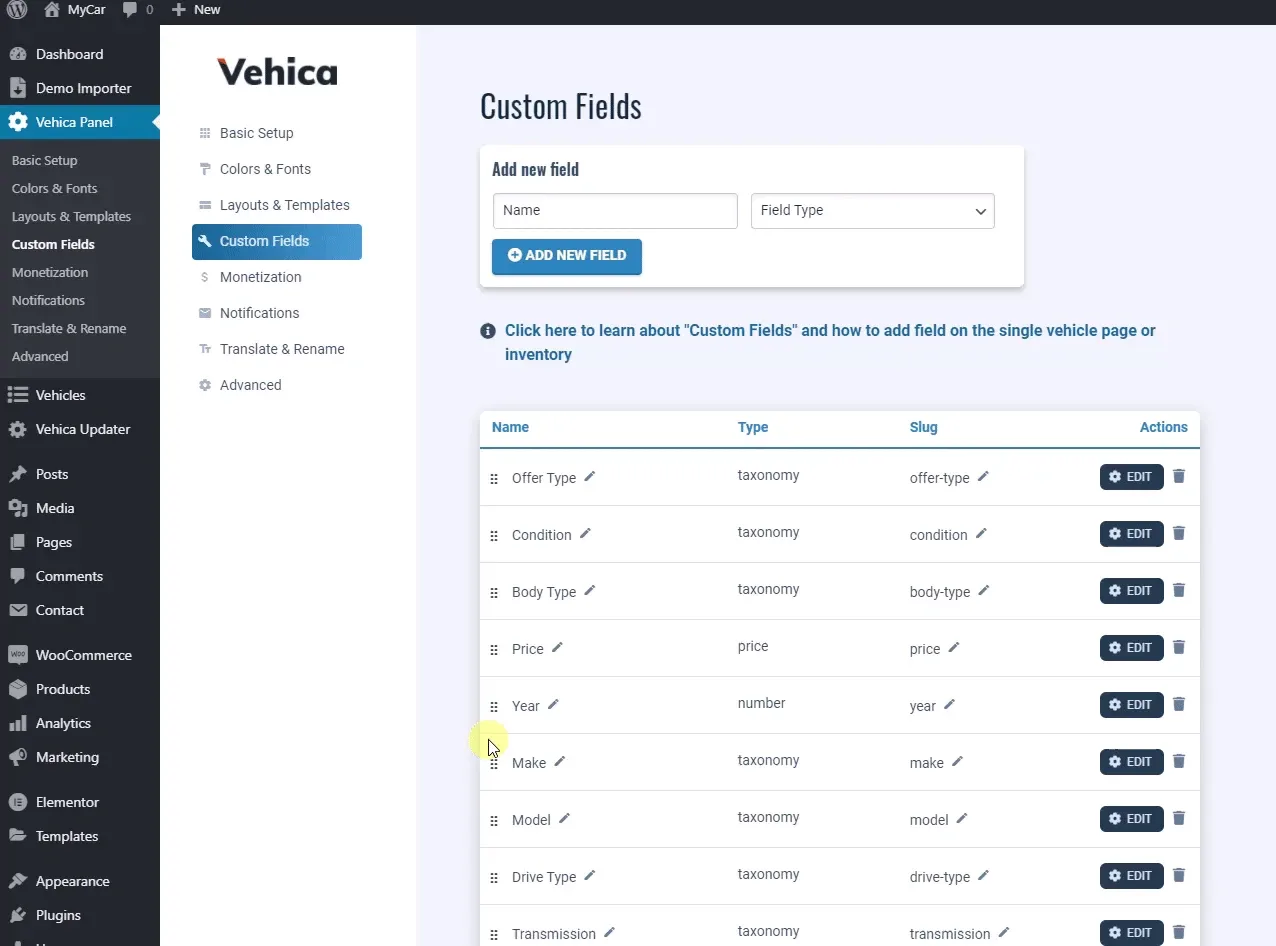This screenshot has width=1276, height=946.
Task: Click the plus New icon in admin bar
Action: point(178,9)
